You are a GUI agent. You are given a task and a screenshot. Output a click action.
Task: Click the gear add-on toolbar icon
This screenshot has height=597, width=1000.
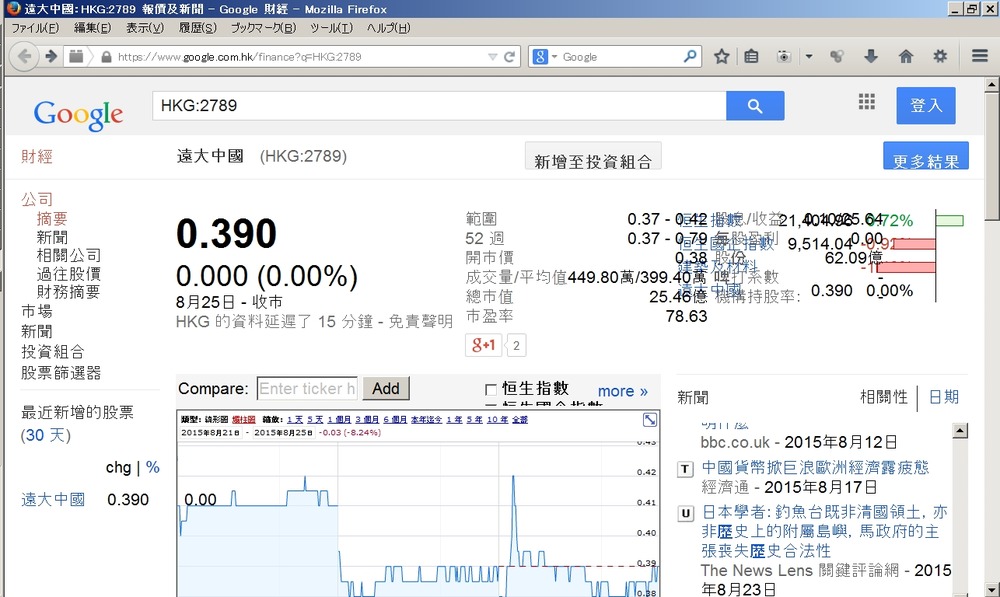point(940,56)
